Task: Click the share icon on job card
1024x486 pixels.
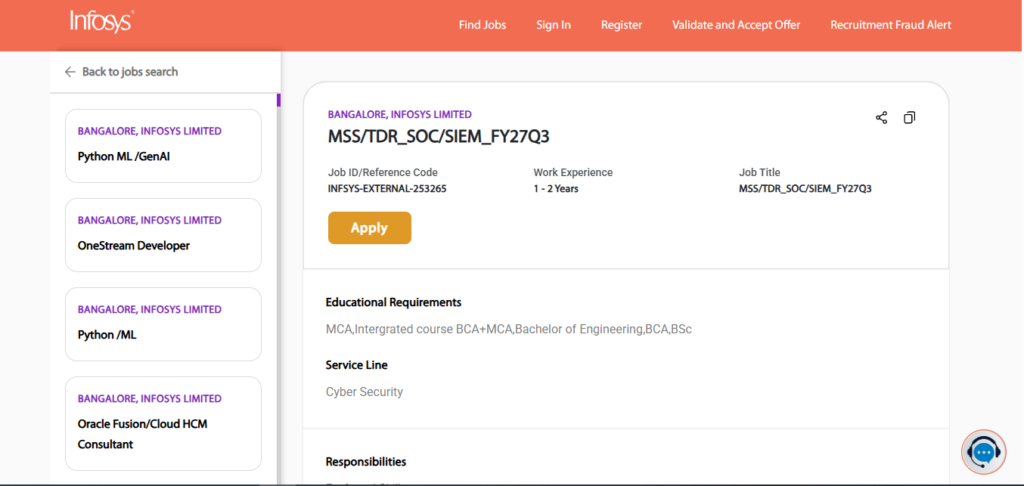Action: [x=881, y=118]
